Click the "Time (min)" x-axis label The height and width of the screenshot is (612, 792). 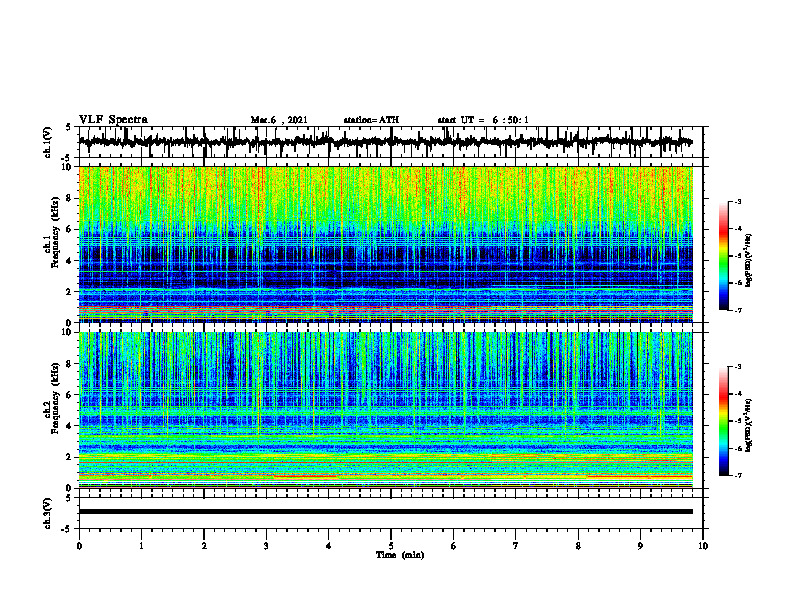(x=400, y=555)
